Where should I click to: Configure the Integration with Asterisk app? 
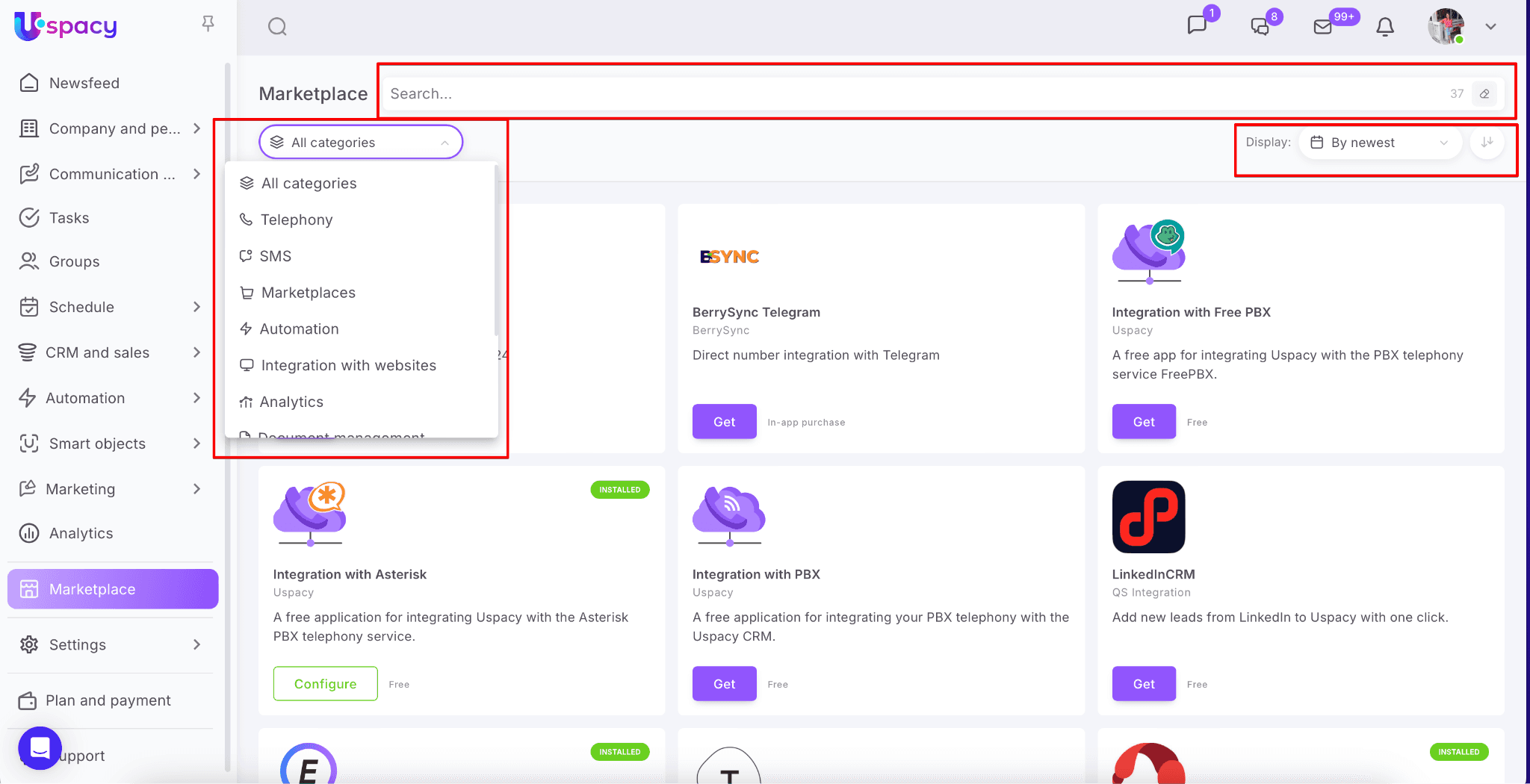(x=325, y=684)
